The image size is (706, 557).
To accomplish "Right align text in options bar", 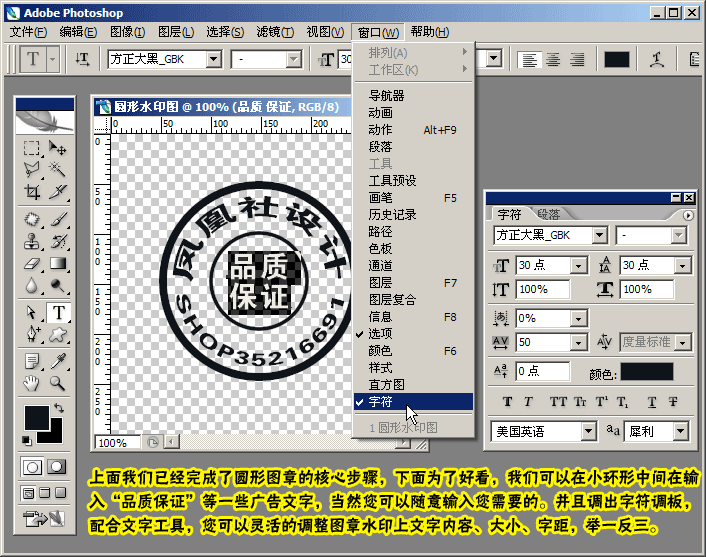I will click(577, 59).
